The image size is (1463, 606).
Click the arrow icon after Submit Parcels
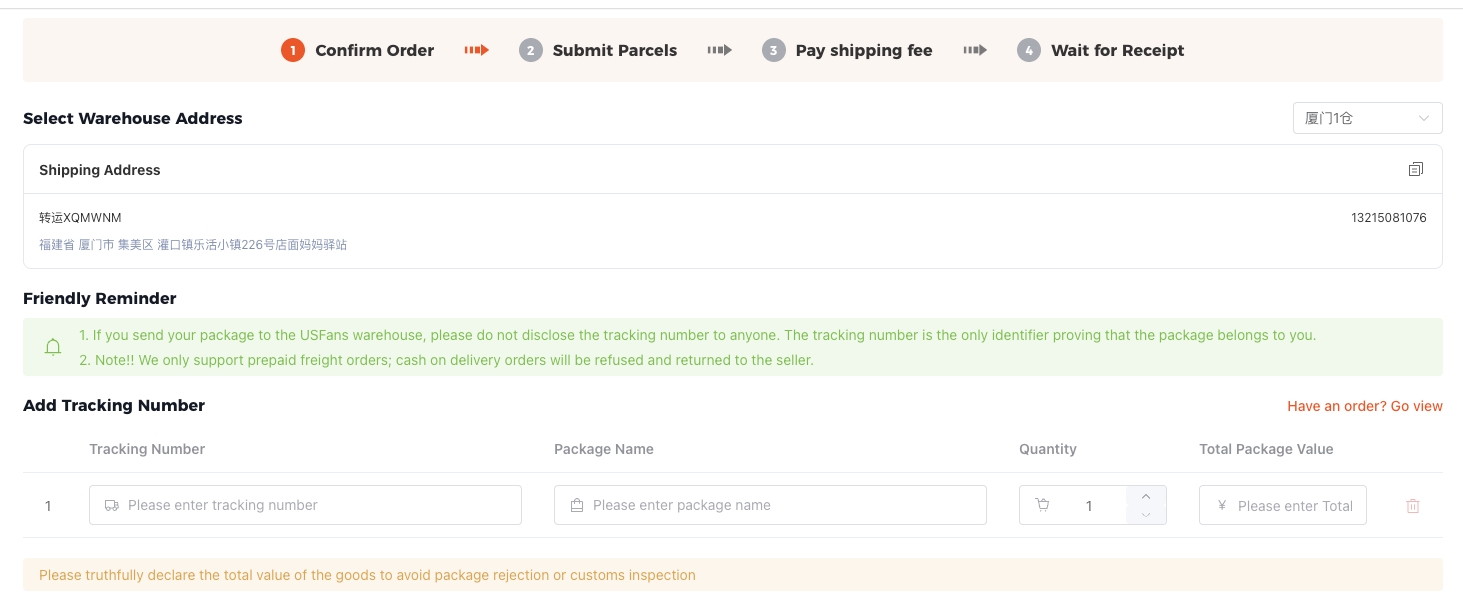point(719,50)
